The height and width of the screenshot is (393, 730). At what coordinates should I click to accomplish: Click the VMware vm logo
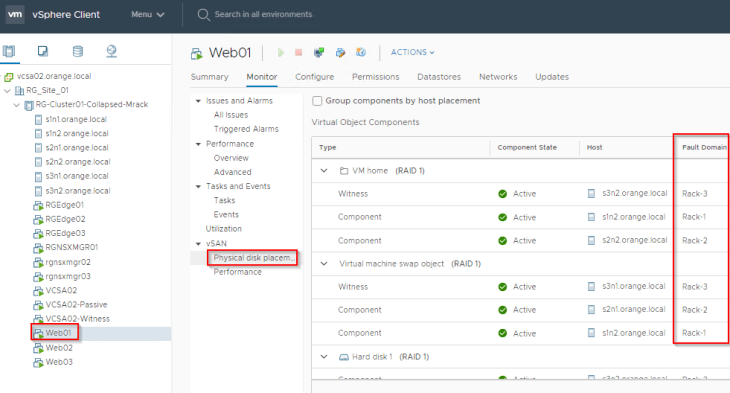pos(15,14)
